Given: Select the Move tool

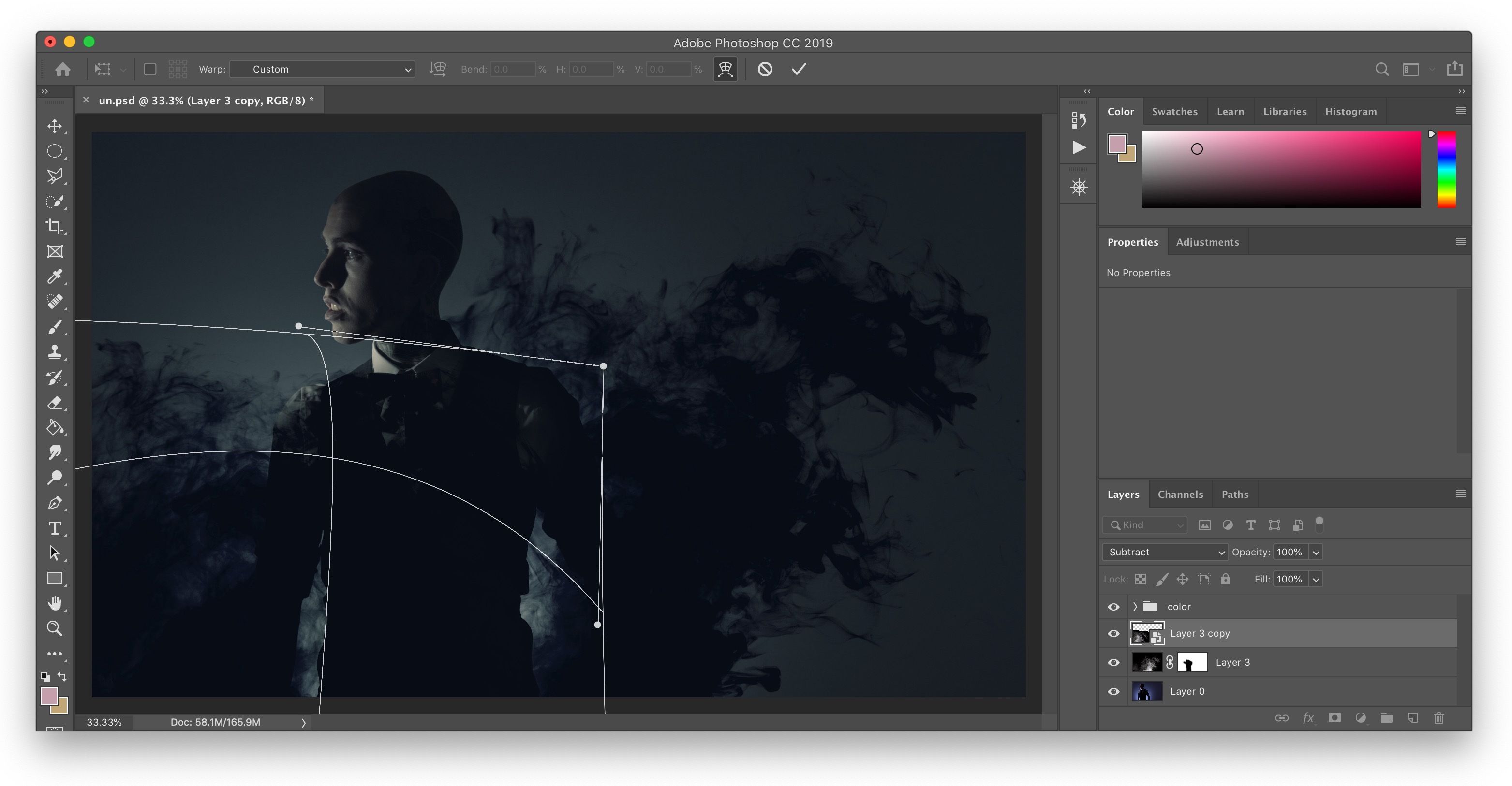Looking at the screenshot, I should tap(55, 126).
